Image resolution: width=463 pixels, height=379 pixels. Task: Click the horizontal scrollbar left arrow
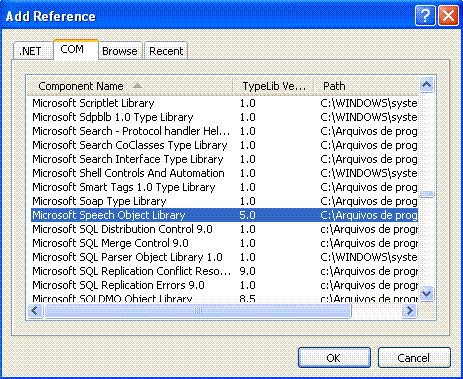35,311
